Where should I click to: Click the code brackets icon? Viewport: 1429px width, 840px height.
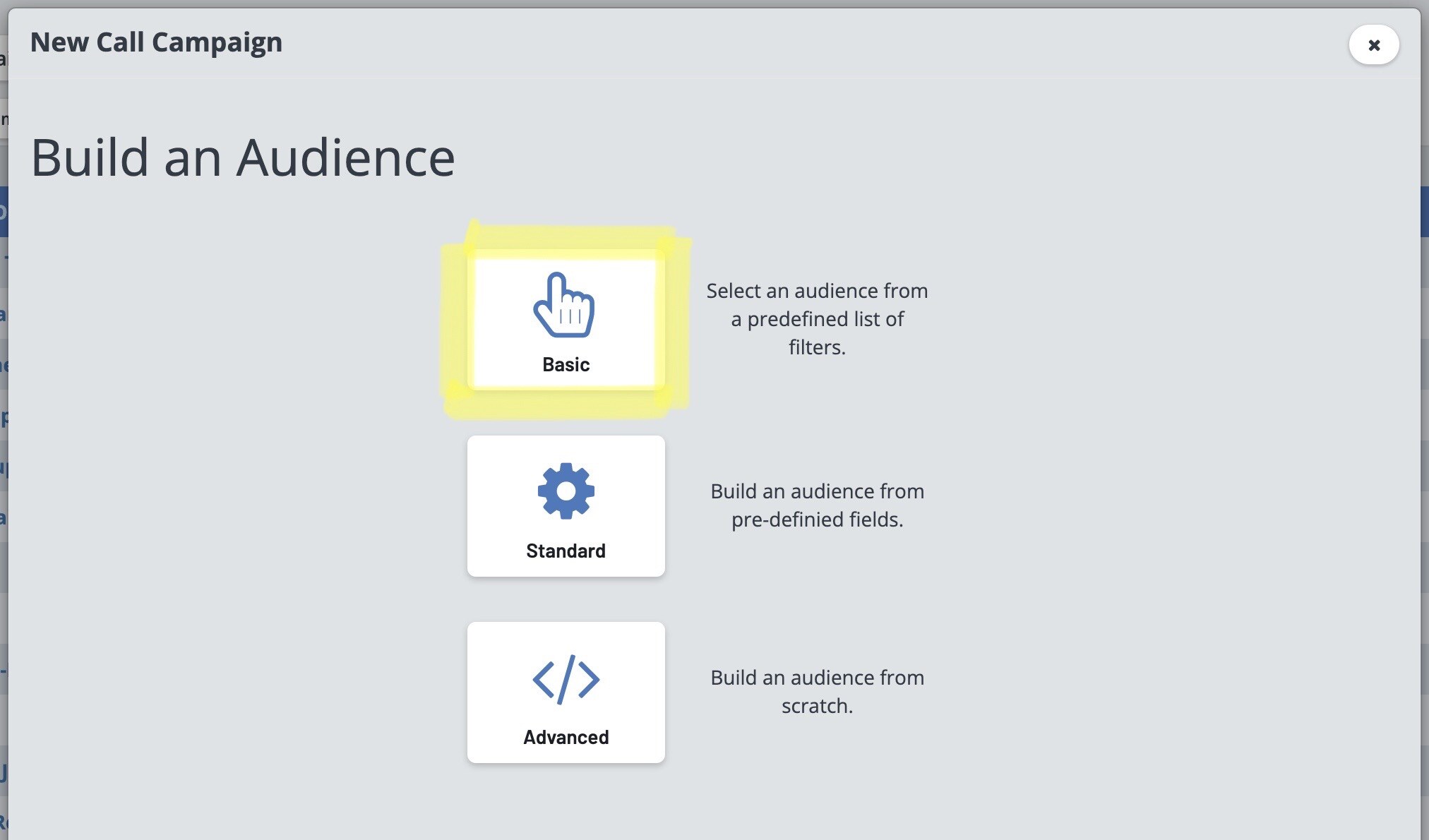click(x=566, y=679)
